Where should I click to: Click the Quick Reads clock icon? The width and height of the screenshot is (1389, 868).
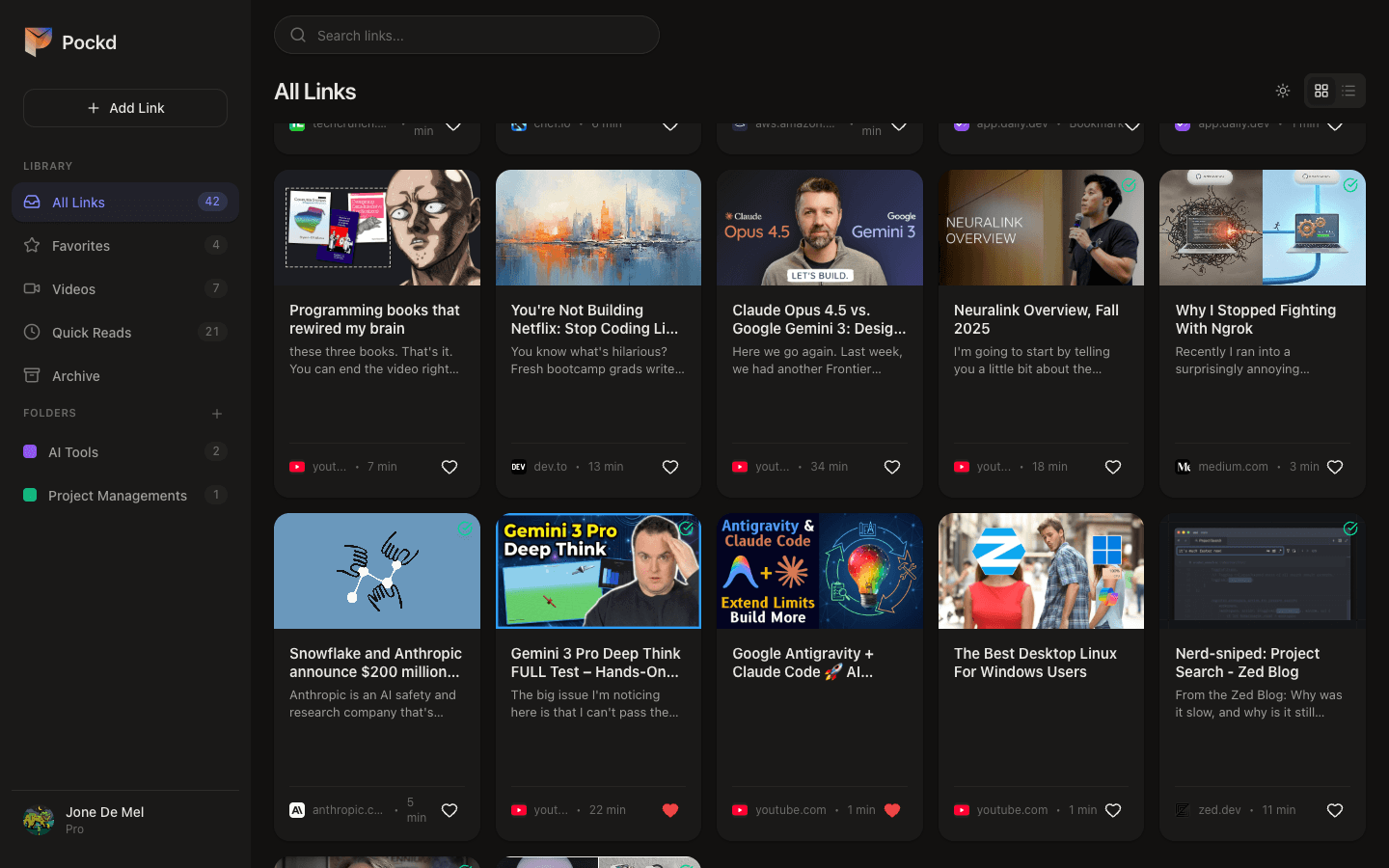(32, 332)
